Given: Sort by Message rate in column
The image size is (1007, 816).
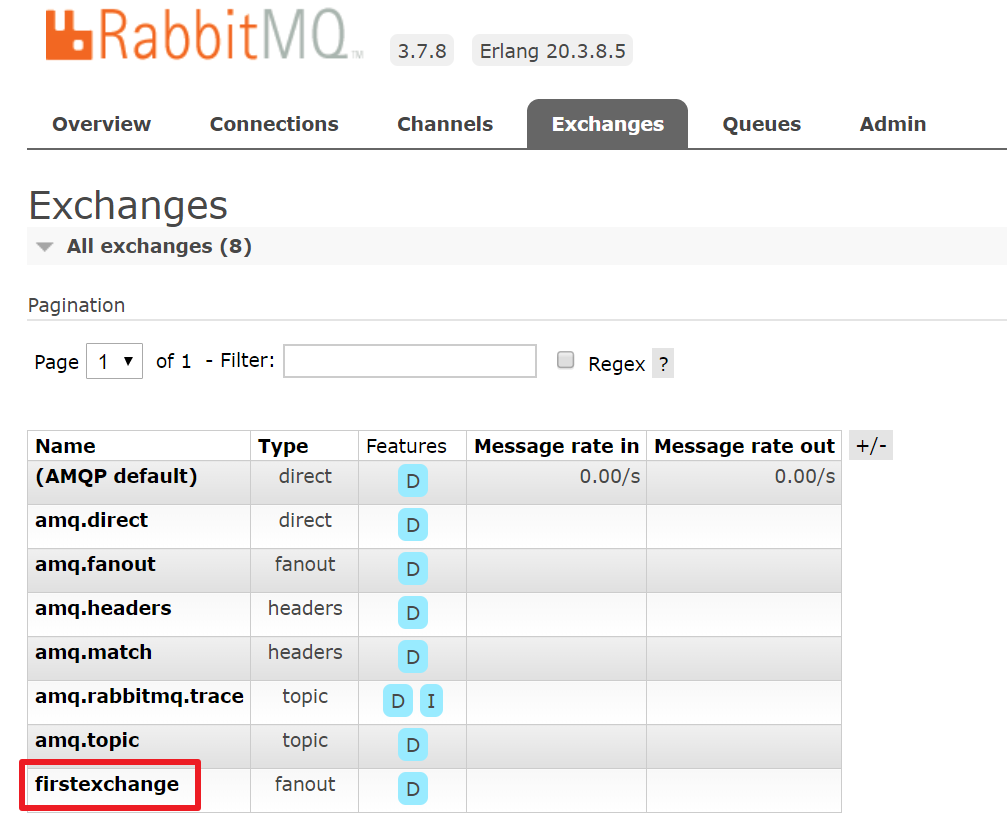Looking at the screenshot, I should tap(557, 446).
